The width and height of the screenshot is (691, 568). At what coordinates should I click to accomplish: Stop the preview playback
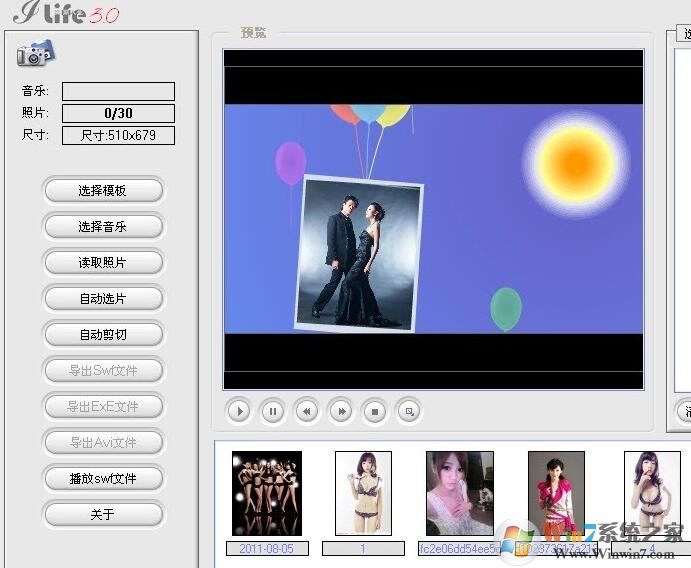pyautogui.click(x=374, y=410)
